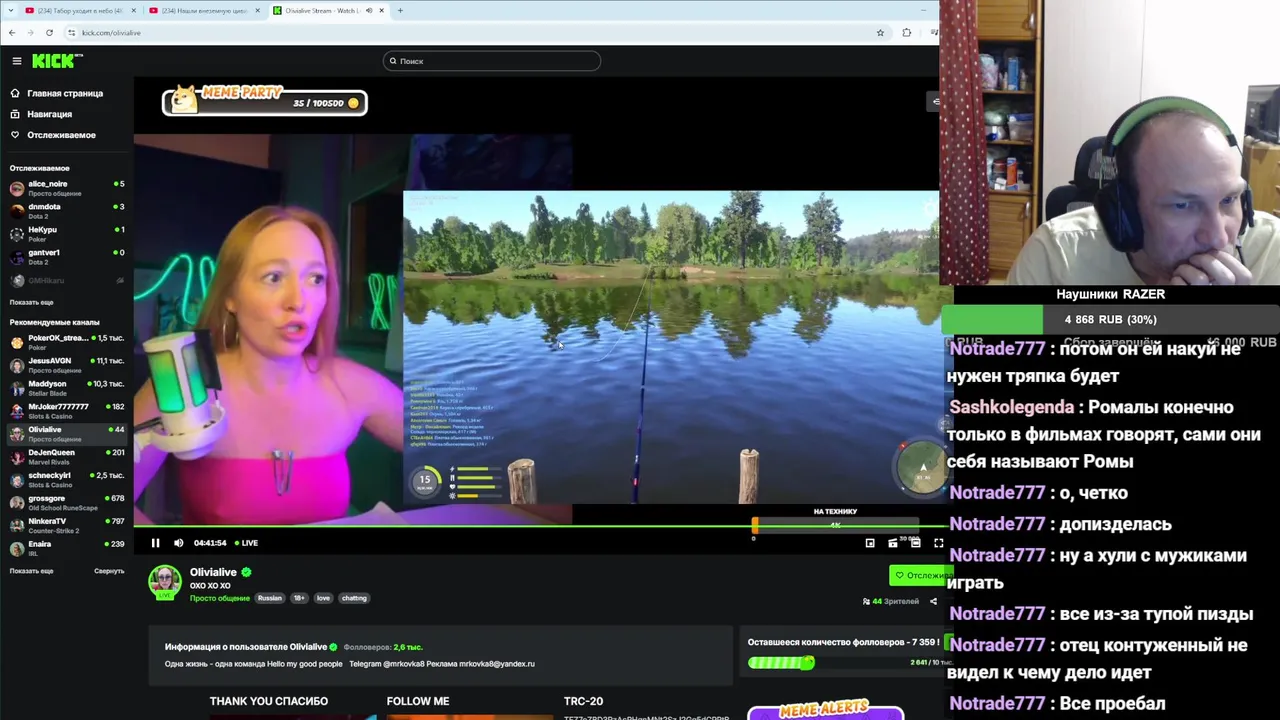Image resolution: width=1280 pixels, height=720 pixels.
Task: Open the Kick hamburger menu
Action: (17, 61)
